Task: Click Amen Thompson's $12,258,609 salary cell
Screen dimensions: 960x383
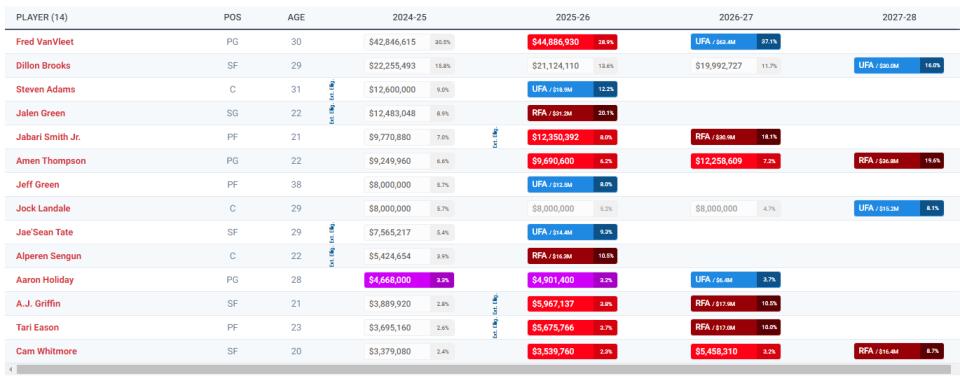Action: click(x=735, y=161)
